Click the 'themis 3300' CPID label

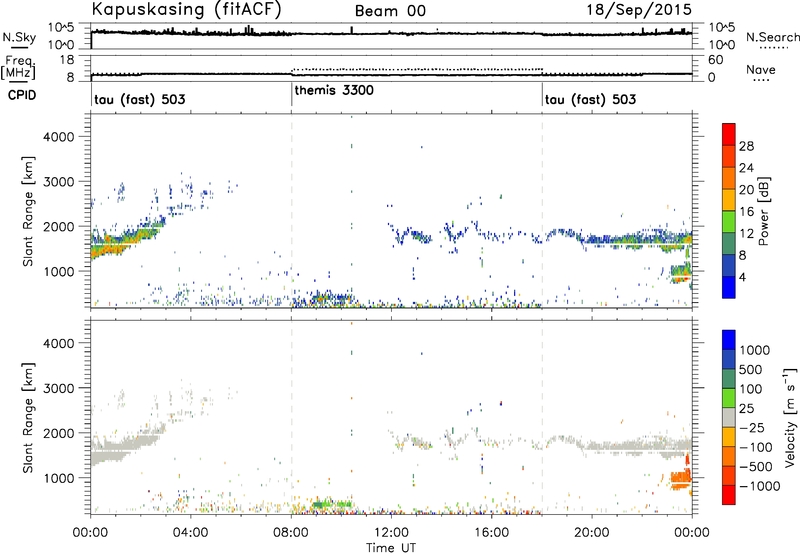tap(334, 90)
